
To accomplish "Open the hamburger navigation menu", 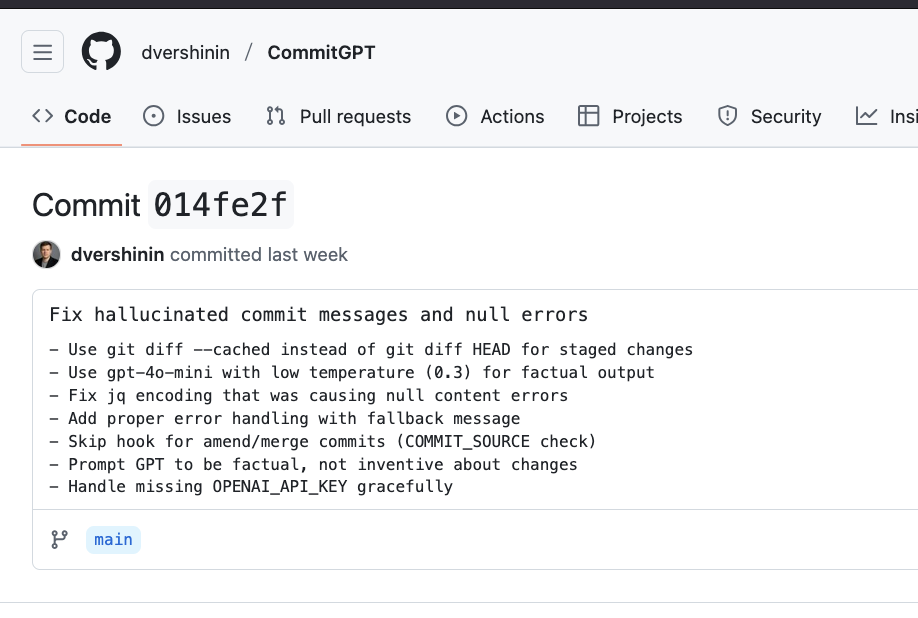I will 42,52.
